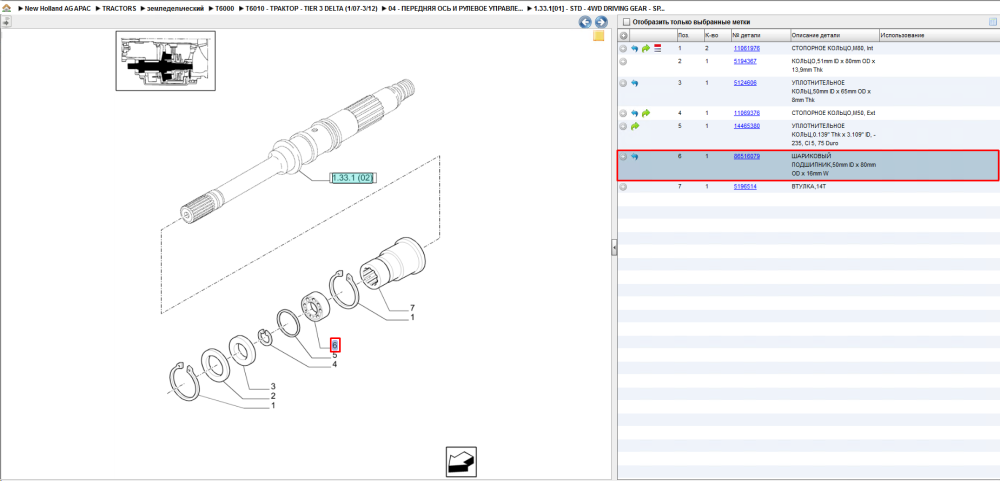Click the return arrow icon below the diagram
This screenshot has width=1000, height=481.
460,462
